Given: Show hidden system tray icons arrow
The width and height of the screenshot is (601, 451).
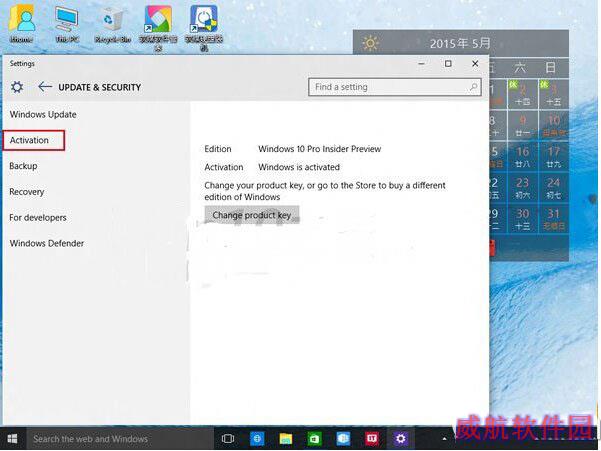Looking at the screenshot, I should pos(444,438).
